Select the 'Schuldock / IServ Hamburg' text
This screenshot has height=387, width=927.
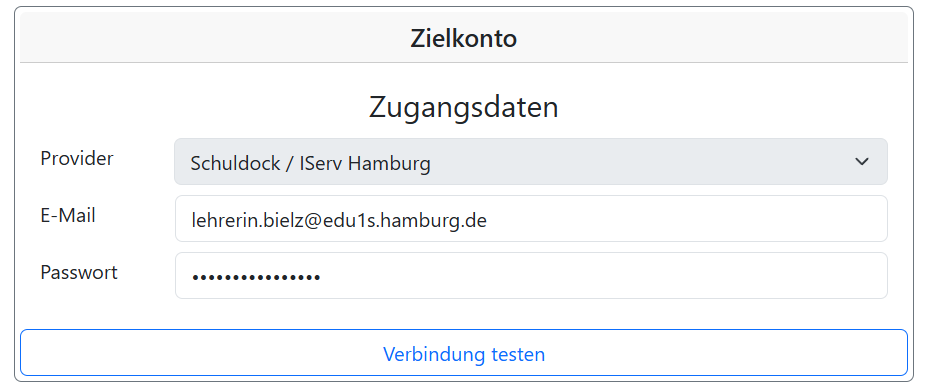tap(310, 163)
